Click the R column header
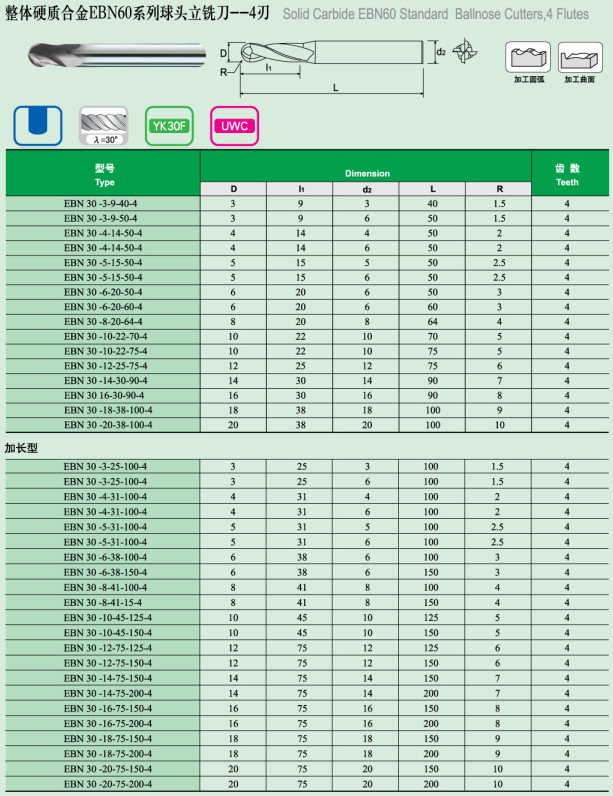613x796 pixels. 499,189
